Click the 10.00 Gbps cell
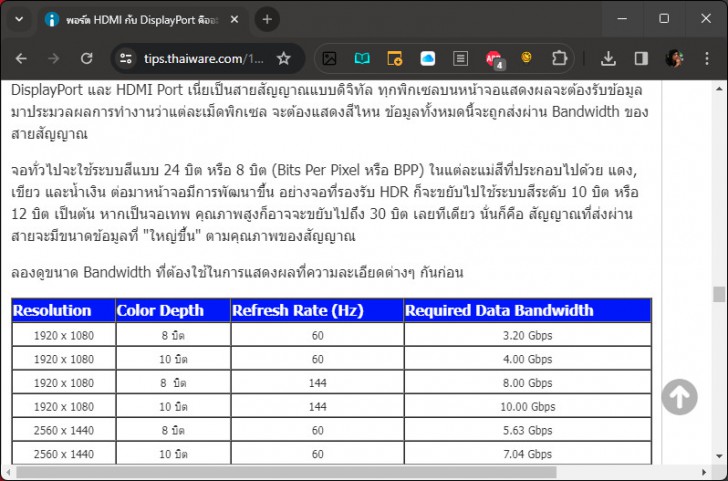The image size is (728, 481). click(528, 407)
